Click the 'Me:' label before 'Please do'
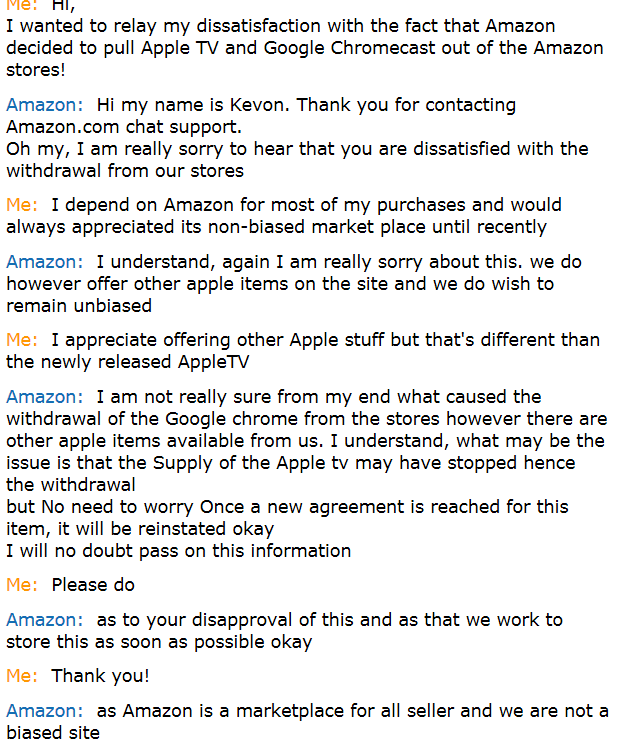 22,584
